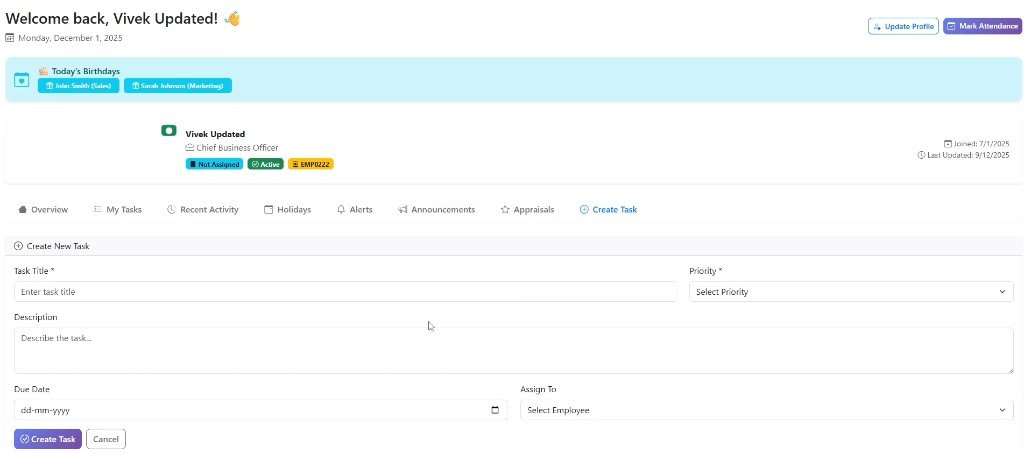The image size is (1024, 454).
Task: Click the Mark Attendance button
Action: click(x=982, y=26)
